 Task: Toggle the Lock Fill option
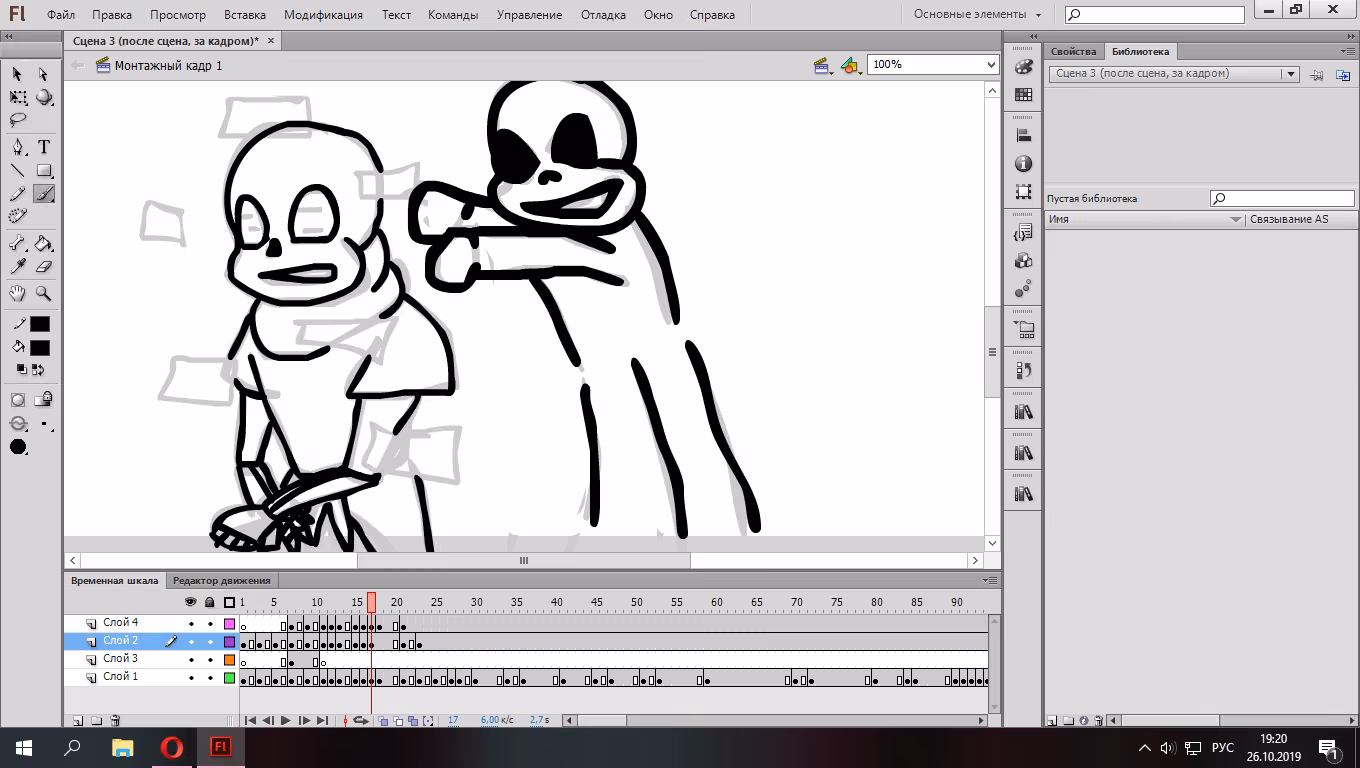coord(43,400)
